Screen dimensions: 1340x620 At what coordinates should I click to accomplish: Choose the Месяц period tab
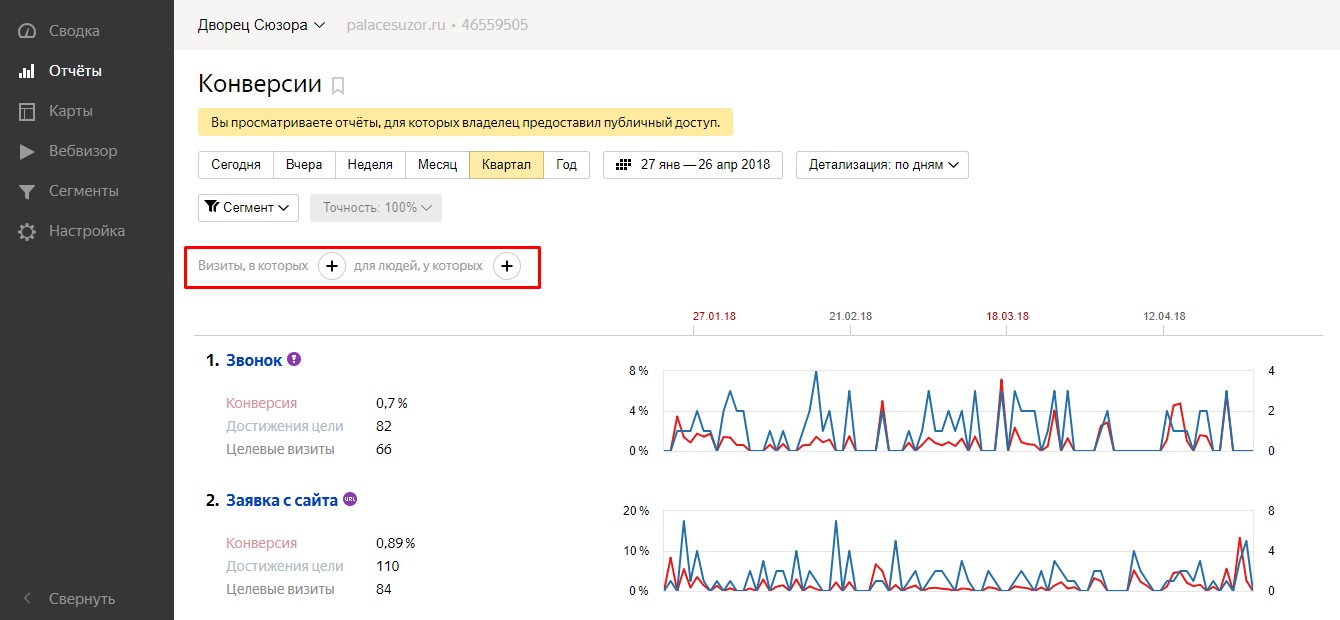437,165
